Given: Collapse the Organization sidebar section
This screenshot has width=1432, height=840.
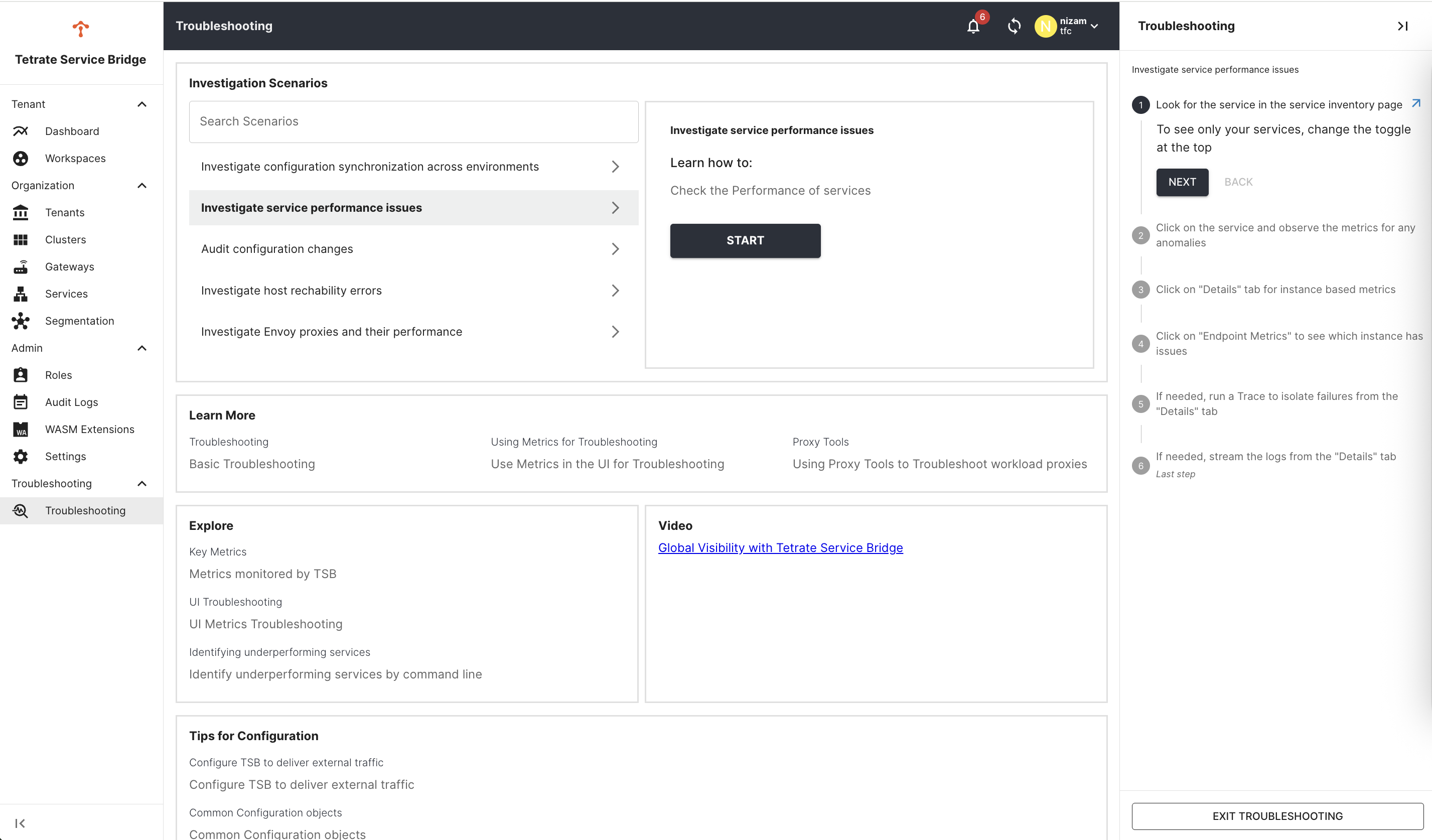Looking at the screenshot, I should [142, 185].
